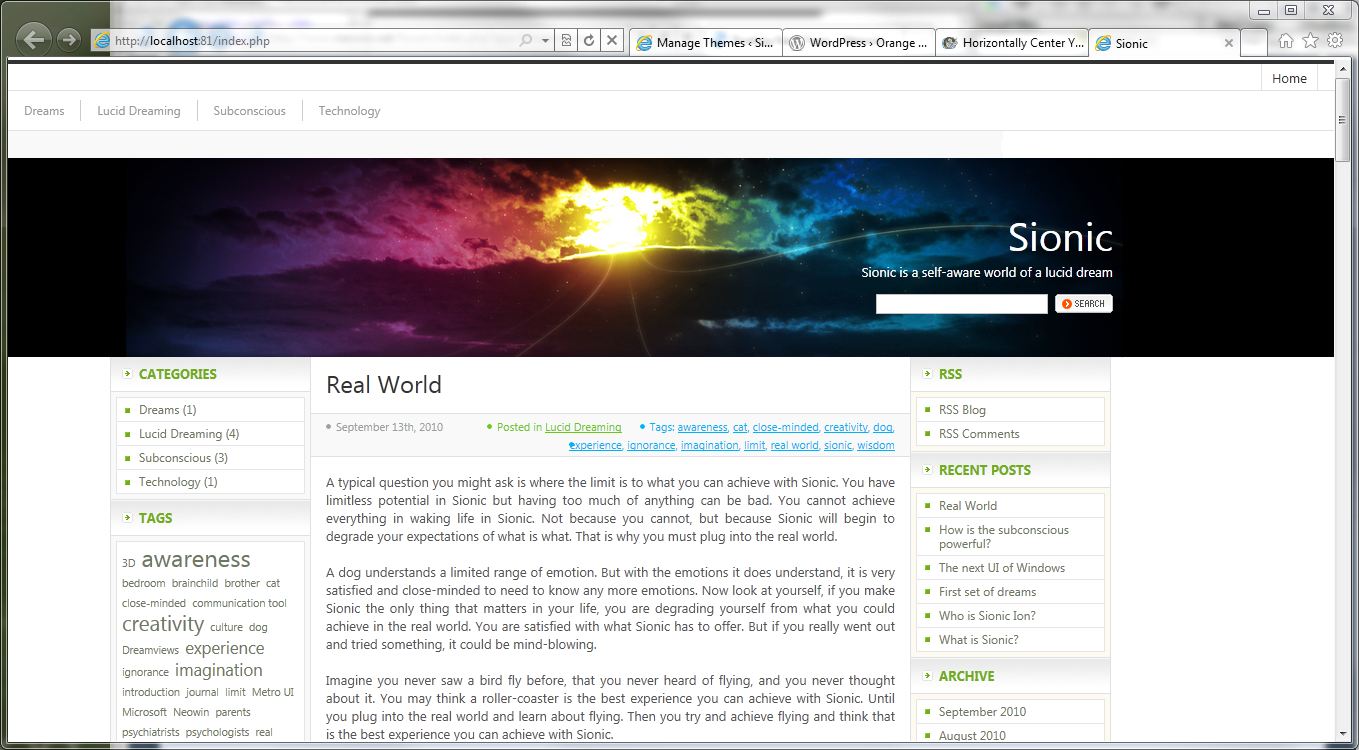
Task: Close the Sionic browser tab
Action: [1229, 43]
